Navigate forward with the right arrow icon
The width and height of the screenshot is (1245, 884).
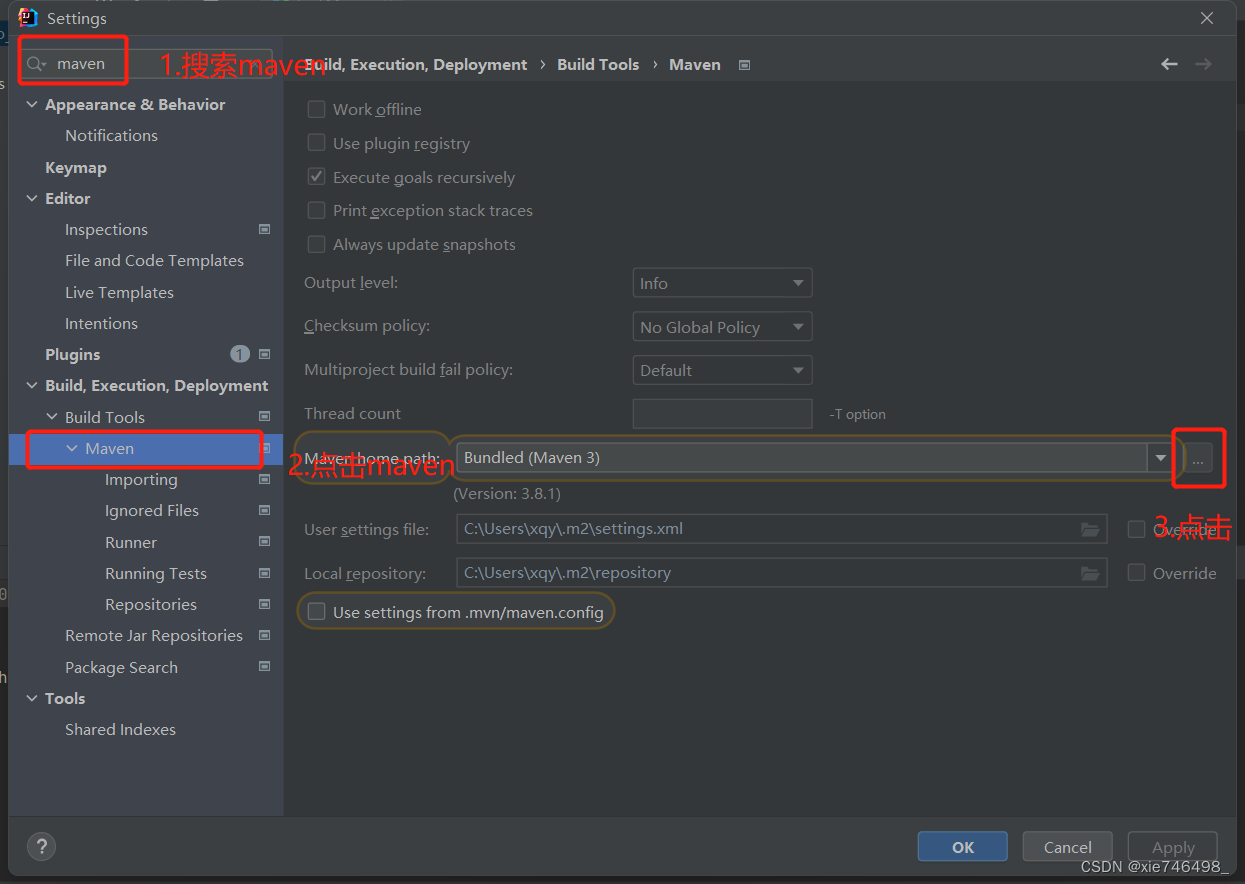click(1204, 63)
